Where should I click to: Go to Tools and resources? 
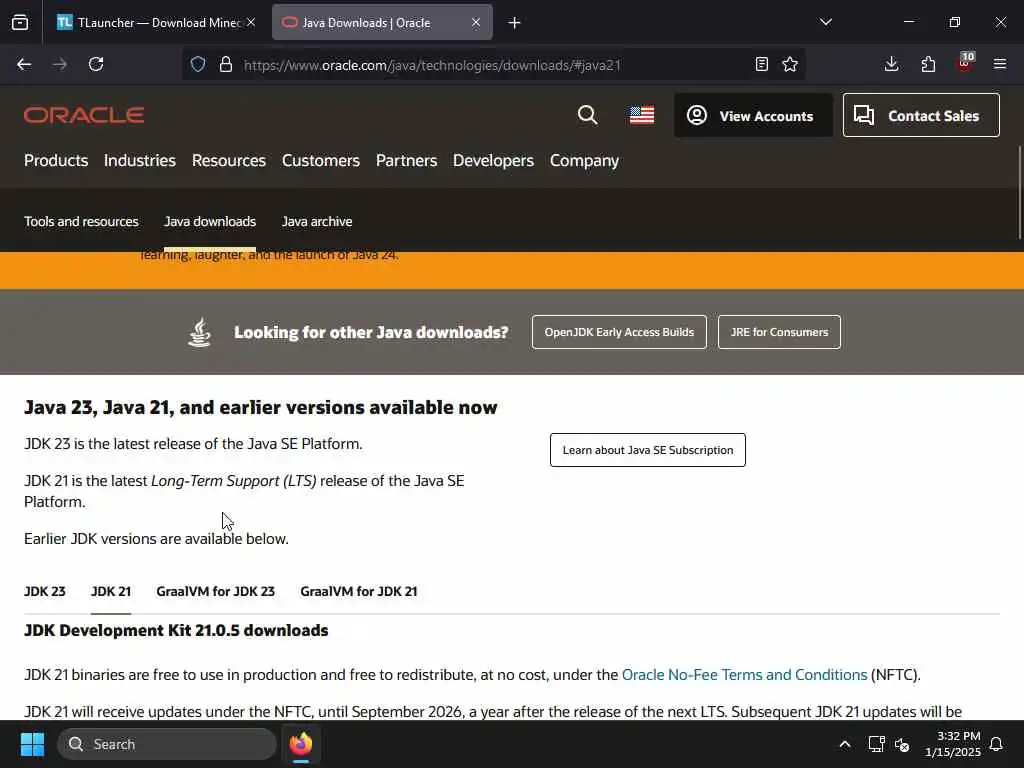81,221
